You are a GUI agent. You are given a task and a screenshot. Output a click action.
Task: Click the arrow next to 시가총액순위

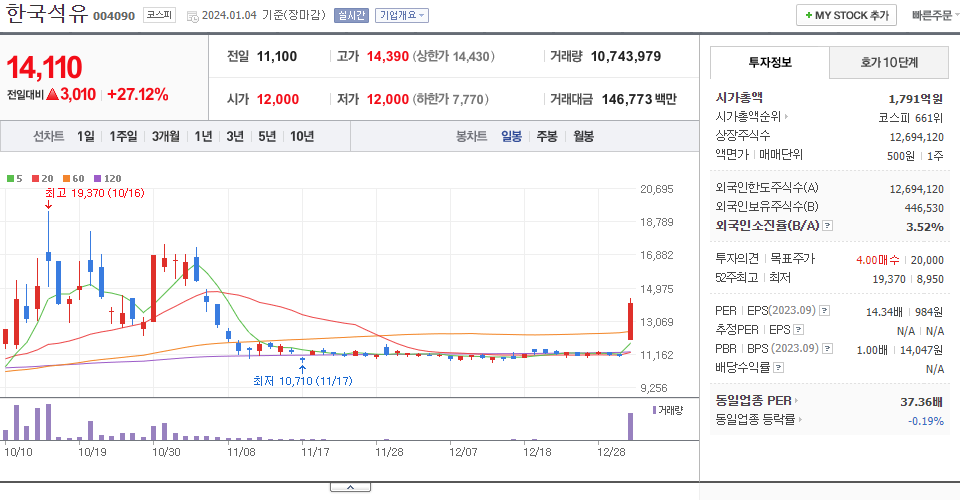click(786, 116)
